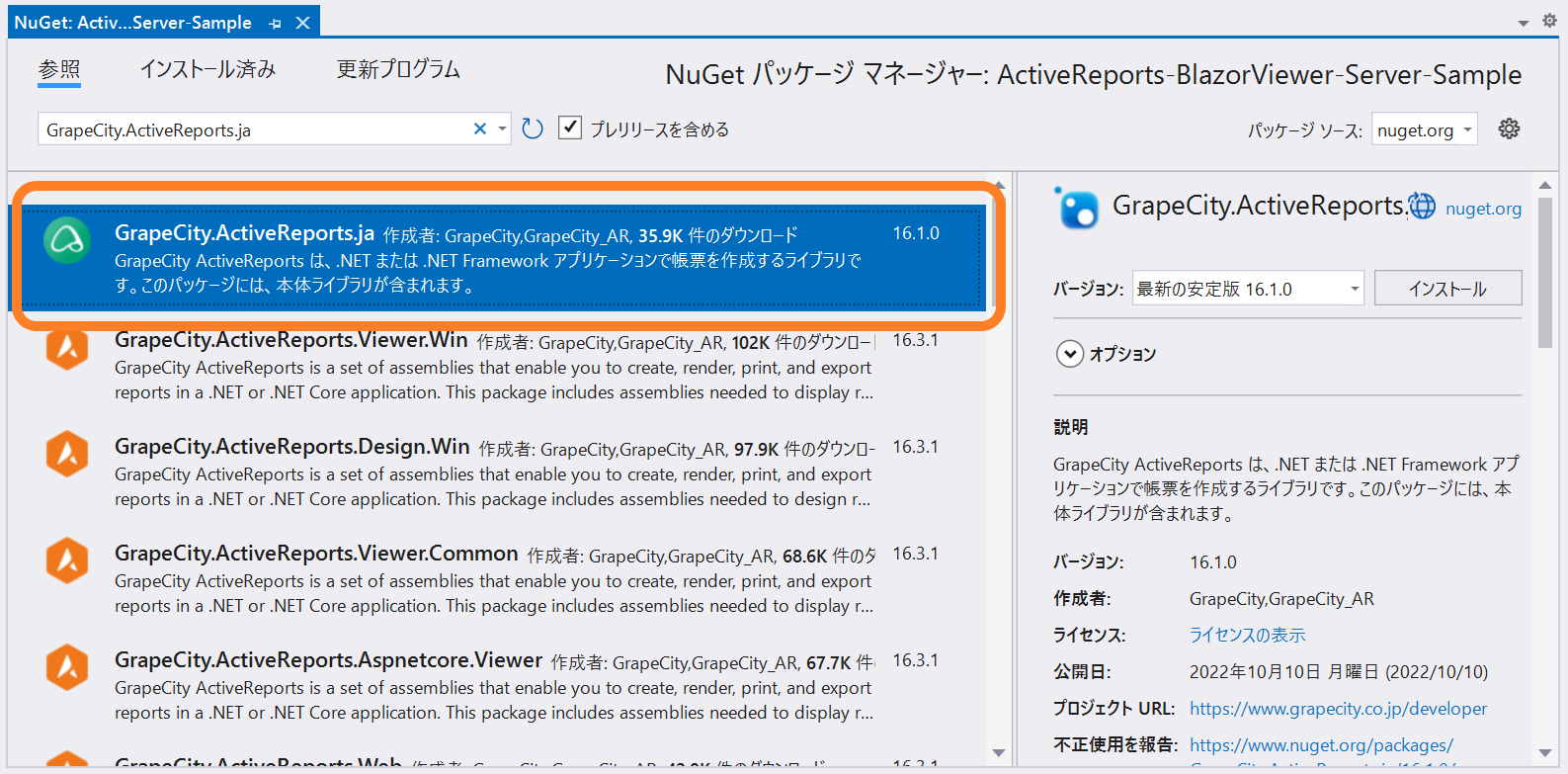Close the NuGet document tab
Image resolution: width=1568 pixels, height=774 pixels.
tap(302, 23)
